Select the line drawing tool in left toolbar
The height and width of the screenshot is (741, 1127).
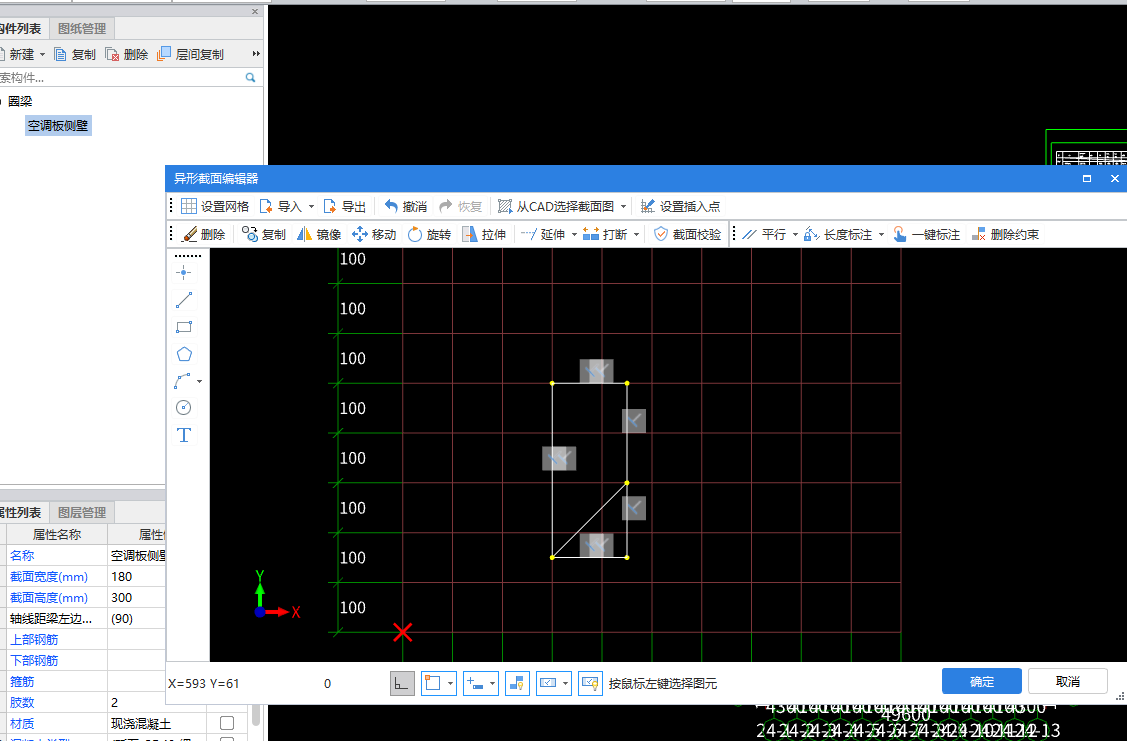(183, 300)
